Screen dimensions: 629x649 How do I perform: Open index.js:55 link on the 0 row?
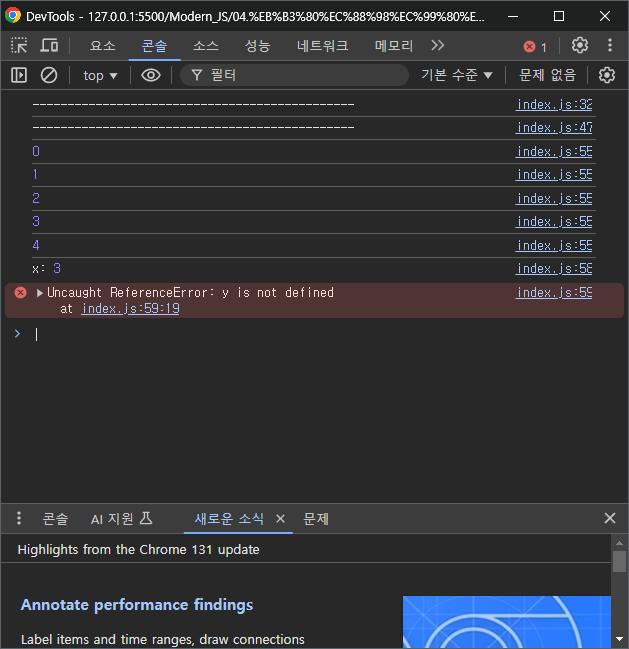pos(554,151)
